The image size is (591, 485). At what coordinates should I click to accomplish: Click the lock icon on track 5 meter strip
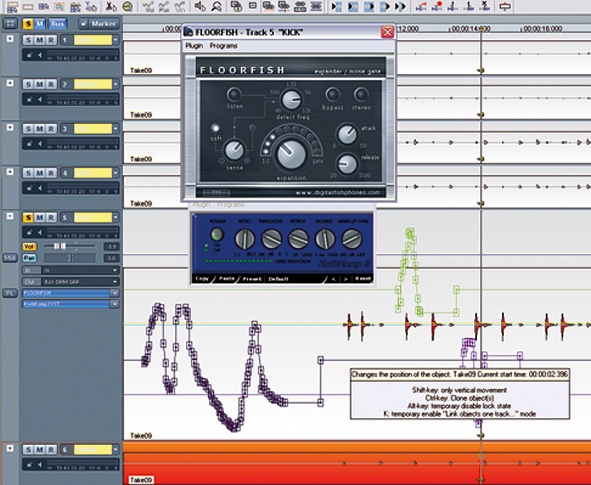30,233
